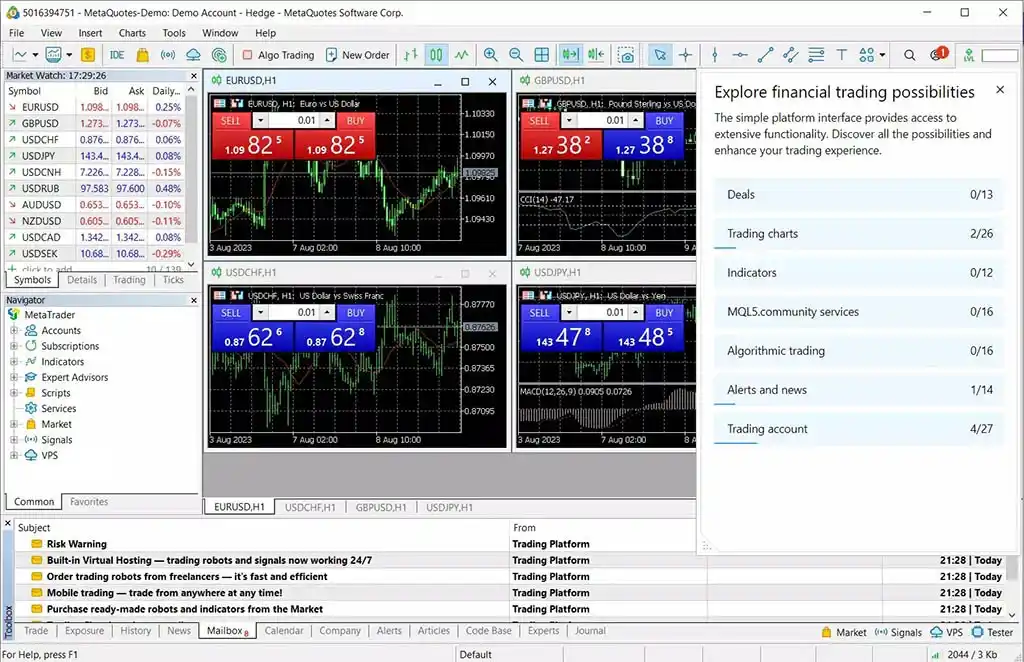
Task: Click the Zoom In magnifier icon
Action: point(490,55)
